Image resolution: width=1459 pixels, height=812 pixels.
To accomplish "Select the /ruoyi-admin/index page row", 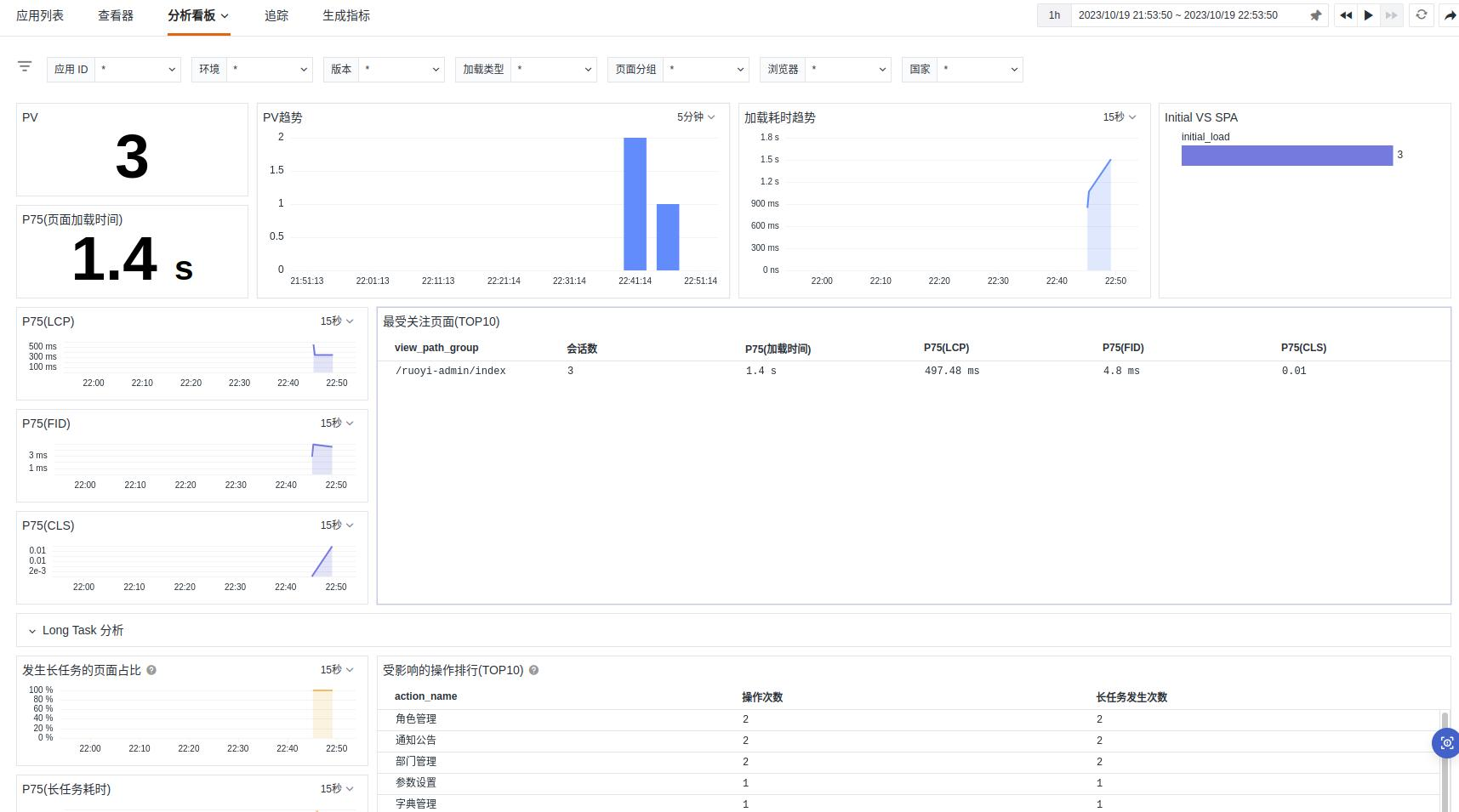I will [914, 371].
